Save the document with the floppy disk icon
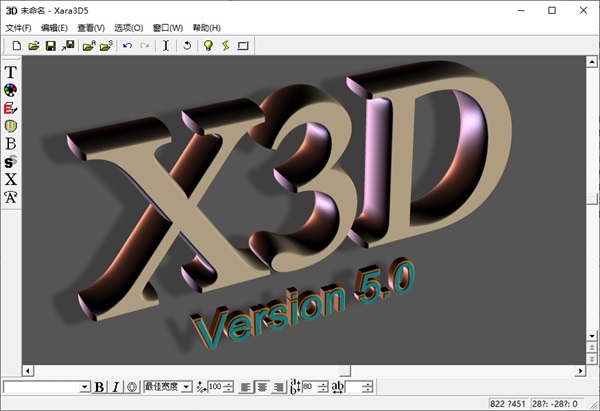The width and height of the screenshot is (600, 411). click(x=51, y=46)
